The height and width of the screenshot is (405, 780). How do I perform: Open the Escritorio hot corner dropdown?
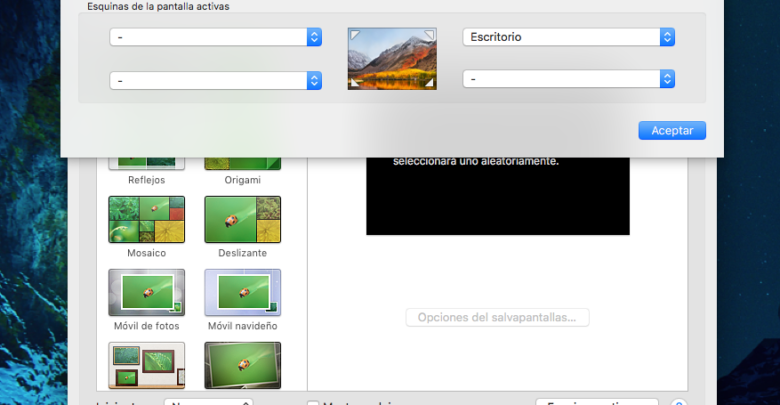(x=569, y=37)
